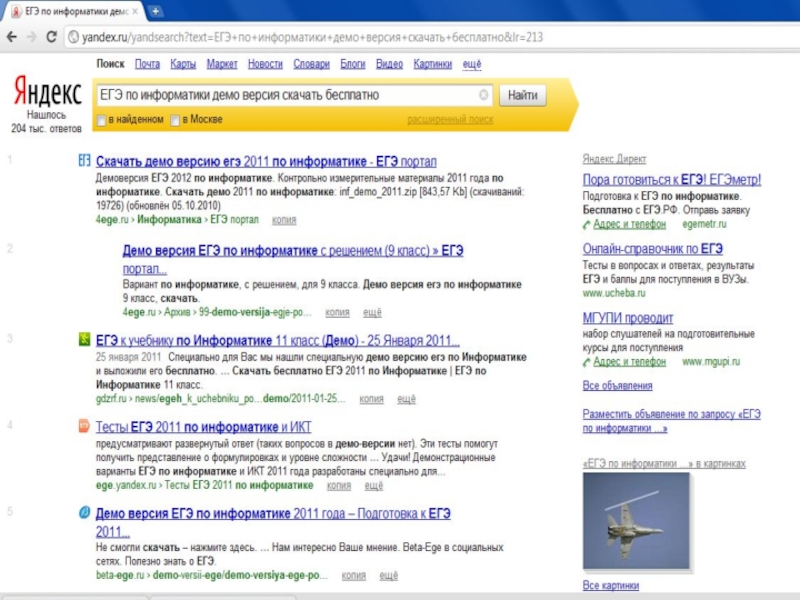Click the Yandex favicon on the tab
Image resolution: width=800 pixels, height=600 pixels.
pos(16,11)
